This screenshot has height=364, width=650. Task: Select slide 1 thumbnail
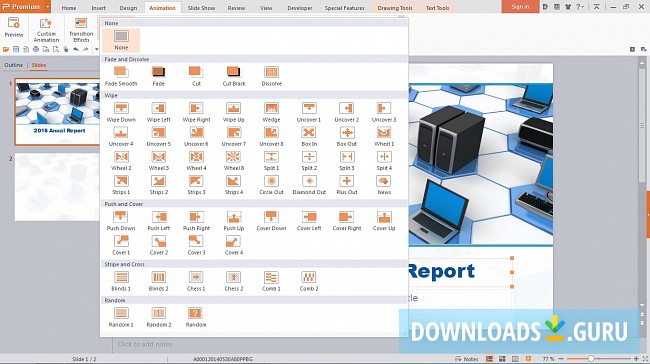[57, 112]
